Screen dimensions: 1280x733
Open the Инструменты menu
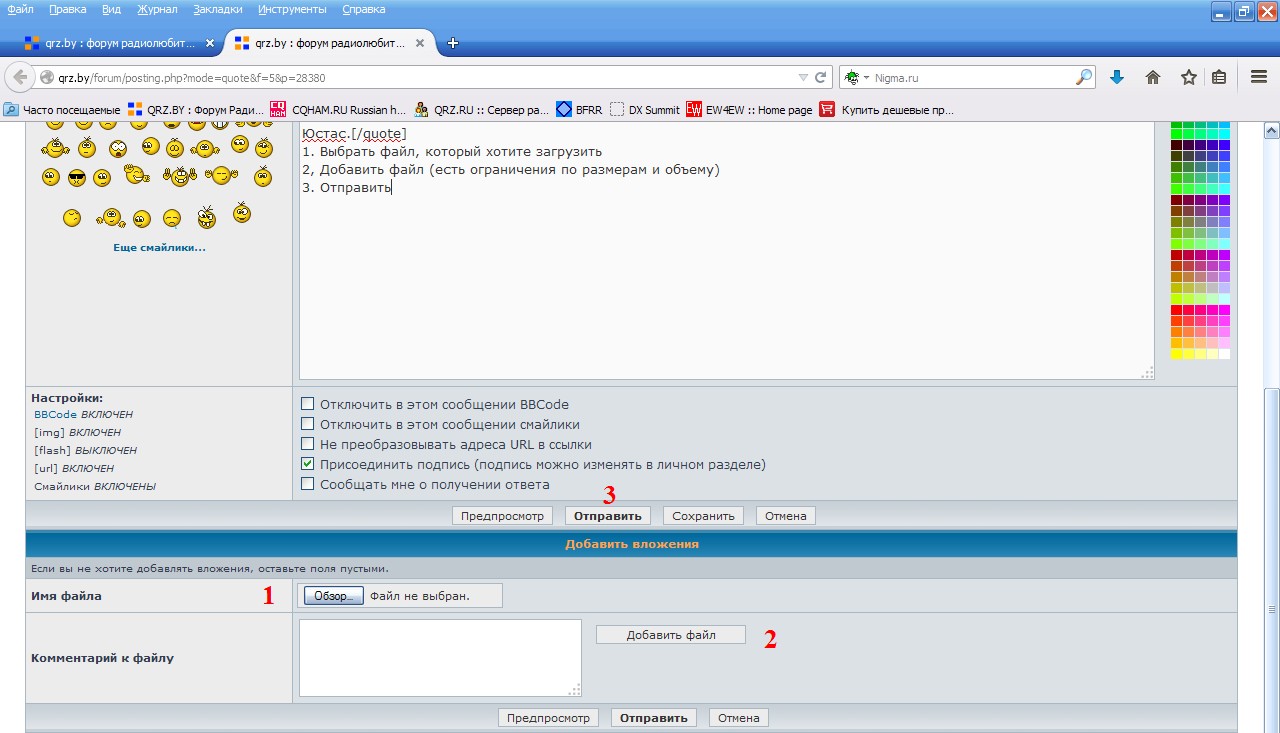[x=292, y=9]
